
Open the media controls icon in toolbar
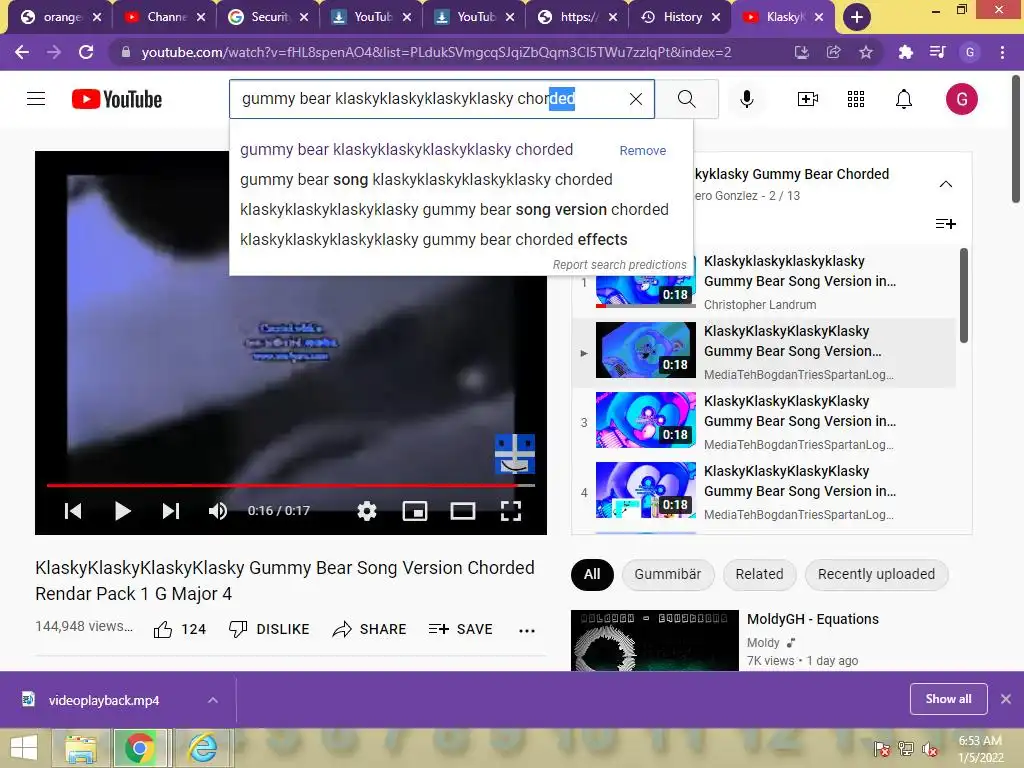click(937, 52)
